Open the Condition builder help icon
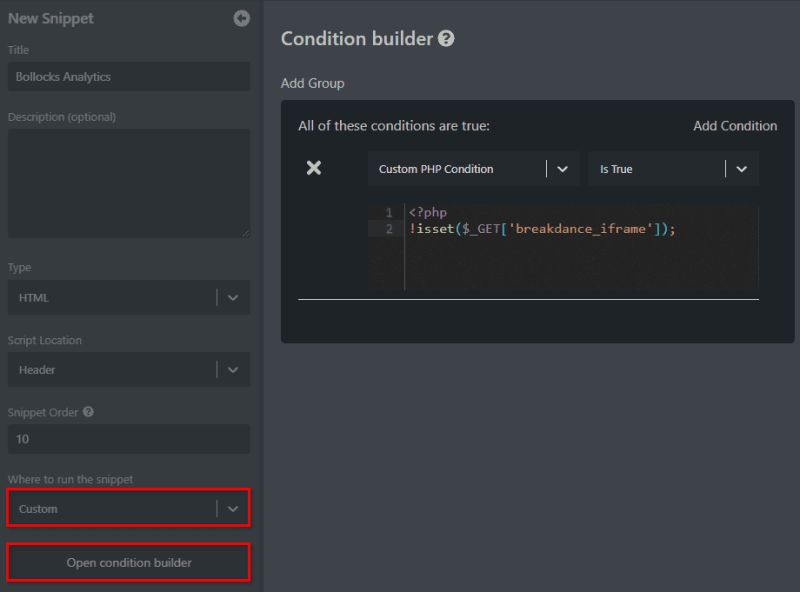The image size is (800, 592). click(x=443, y=38)
